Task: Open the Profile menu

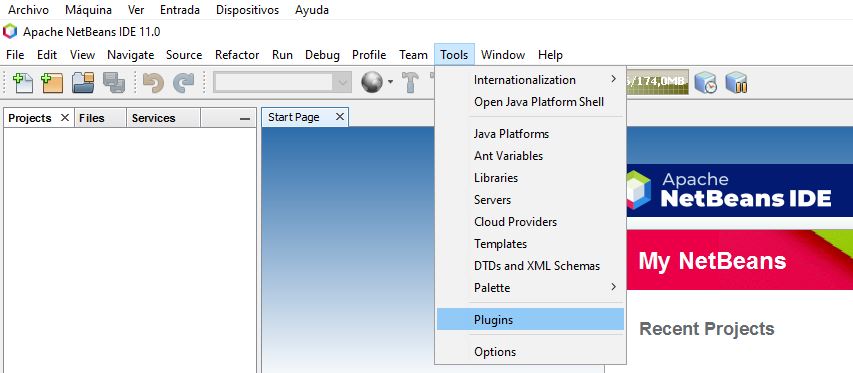Action: point(369,55)
